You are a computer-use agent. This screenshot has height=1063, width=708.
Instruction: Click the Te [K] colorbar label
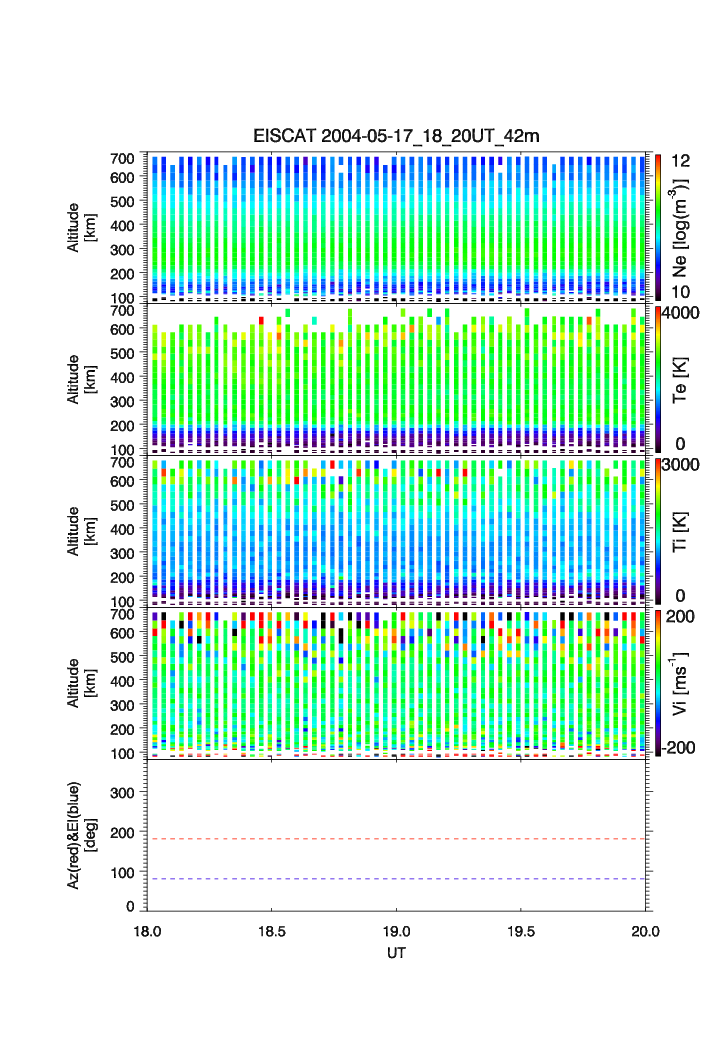pyautogui.click(x=680, y=380)
